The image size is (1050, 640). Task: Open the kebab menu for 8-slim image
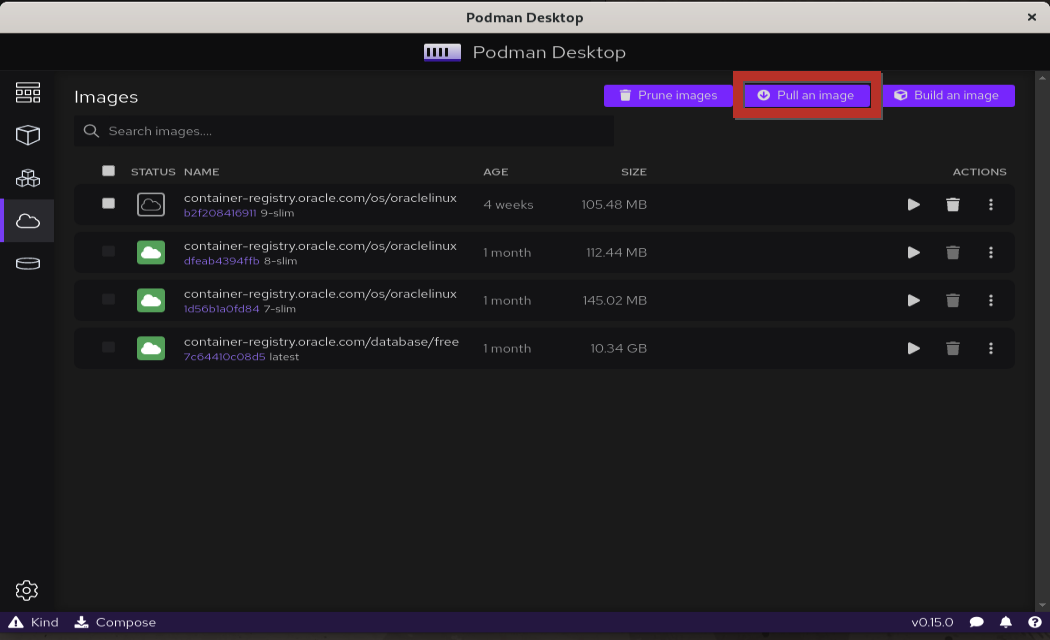tap(991, 253)
